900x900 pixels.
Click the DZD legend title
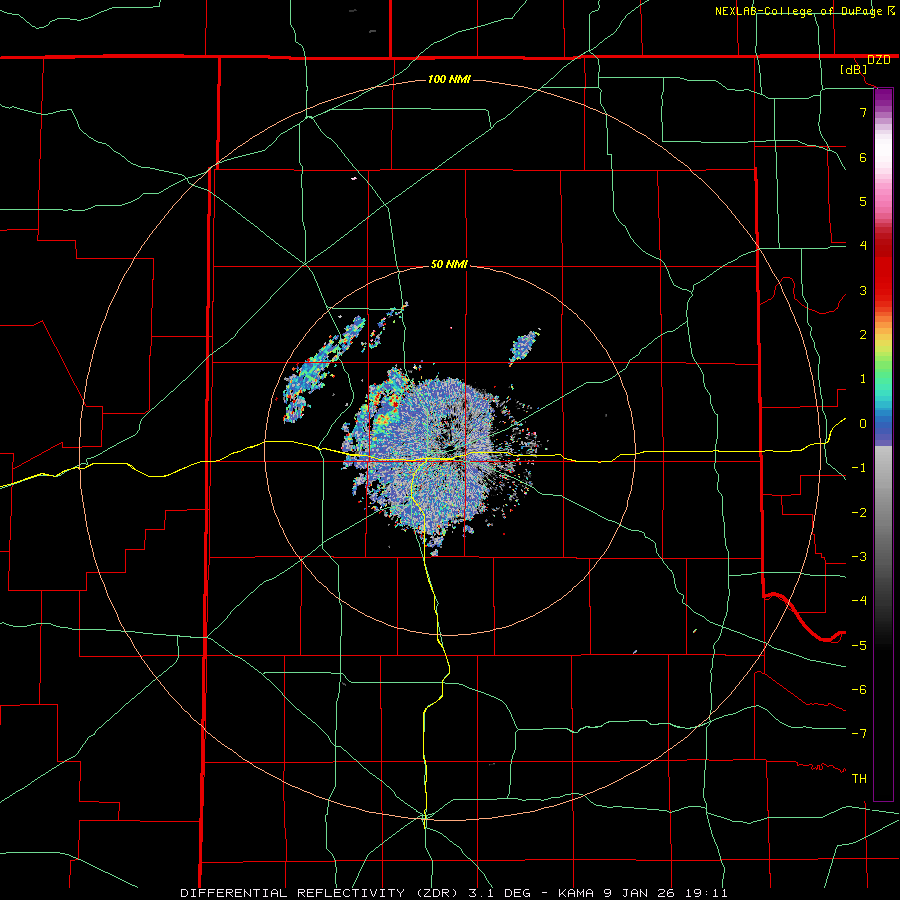tap(879, 60)
